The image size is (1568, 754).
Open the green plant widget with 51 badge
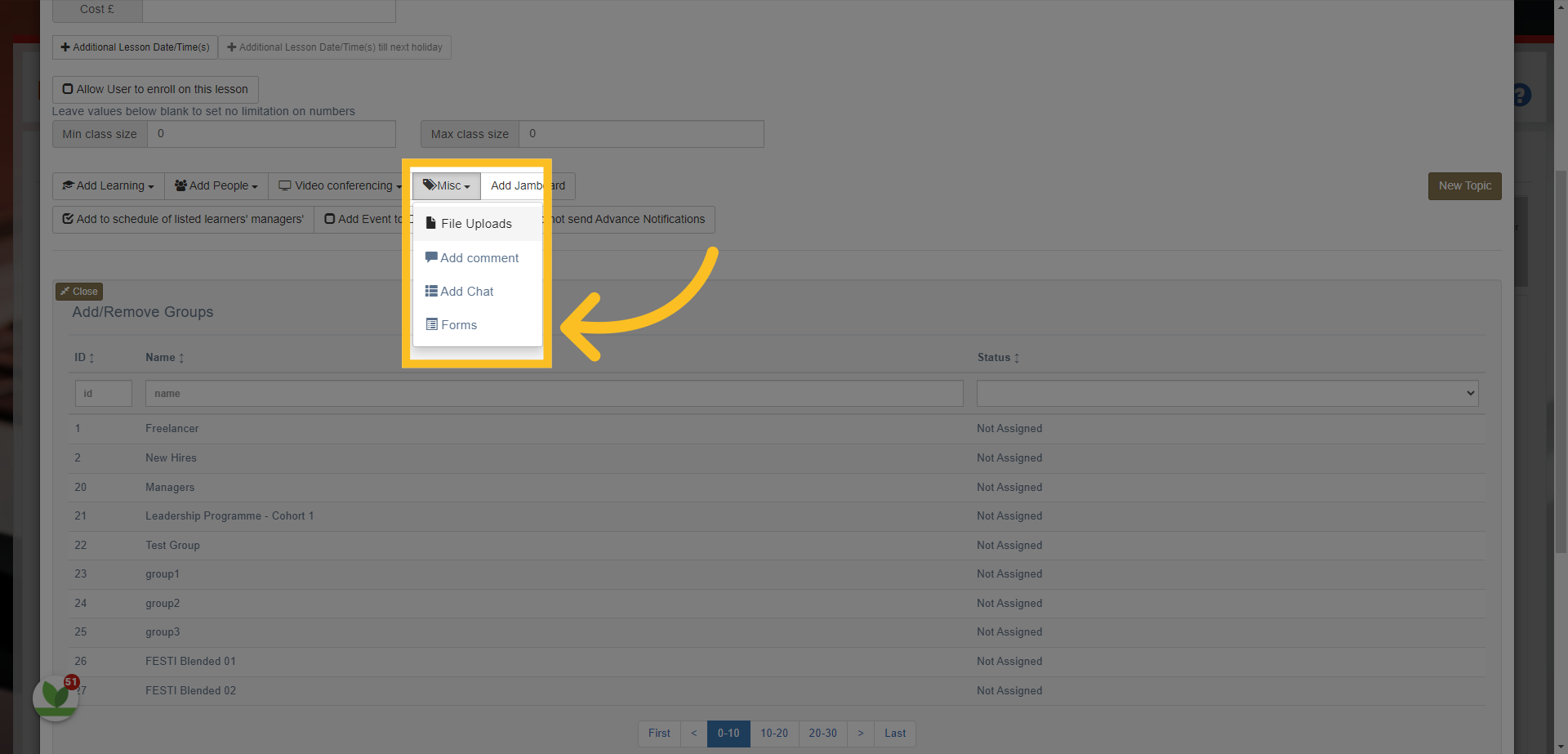coord(56,698)
